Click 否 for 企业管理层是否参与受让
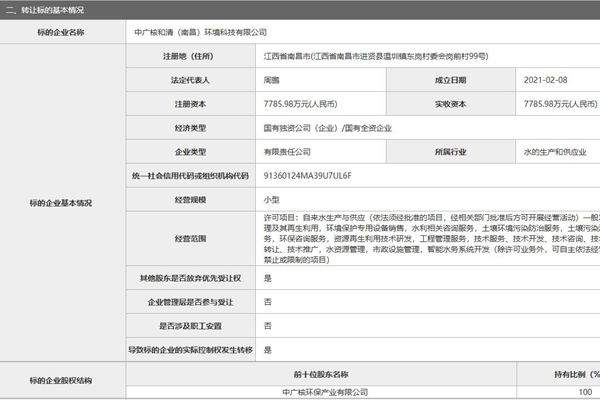600x400 pixels. pos(267,301)
